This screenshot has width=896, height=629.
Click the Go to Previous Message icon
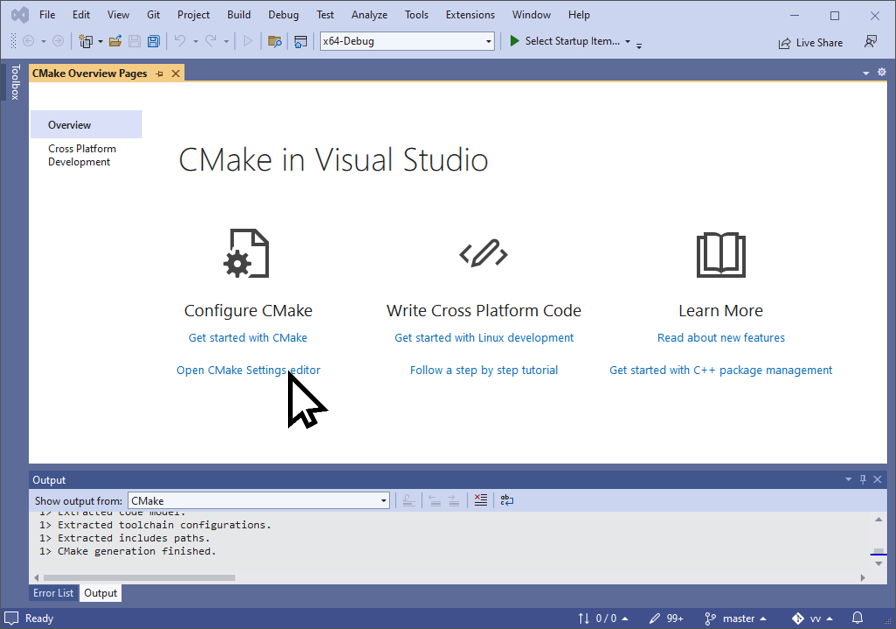[x=435, y=500]
